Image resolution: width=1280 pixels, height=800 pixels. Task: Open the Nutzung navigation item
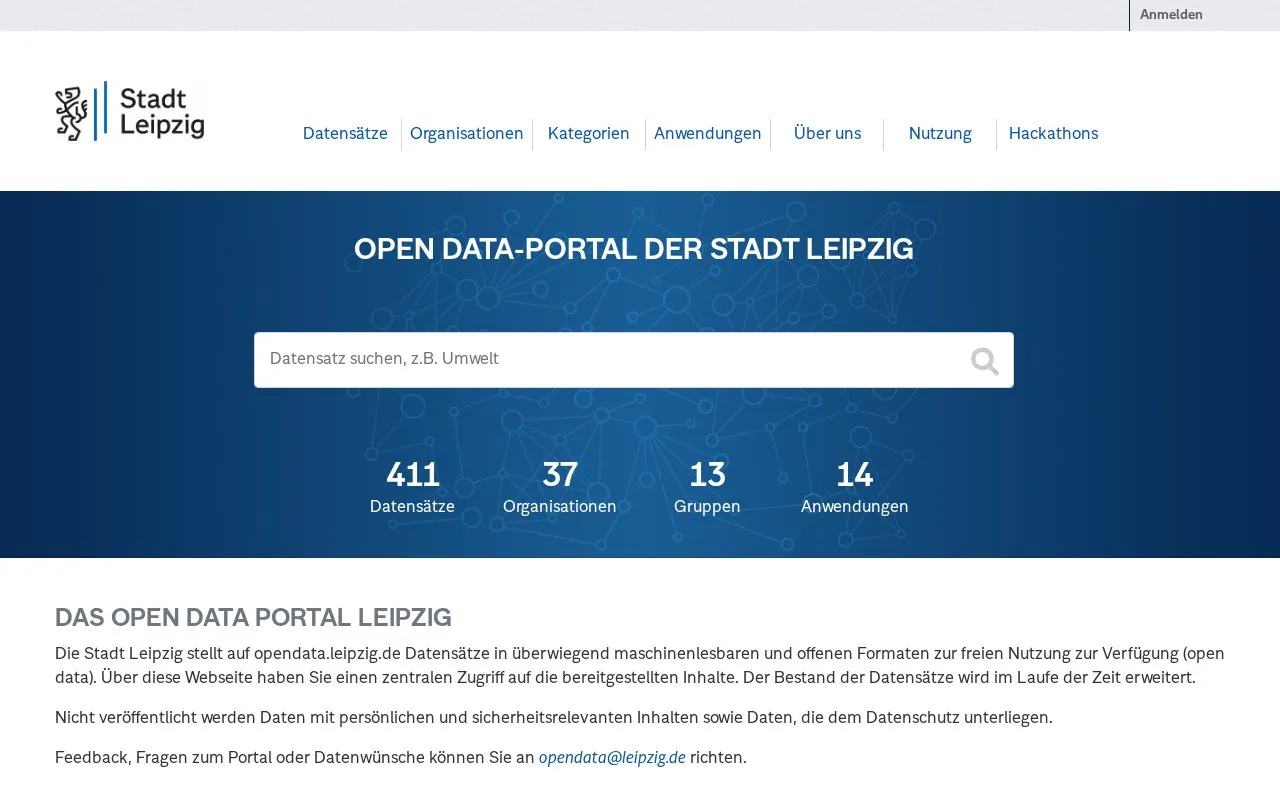coord(940,134)
